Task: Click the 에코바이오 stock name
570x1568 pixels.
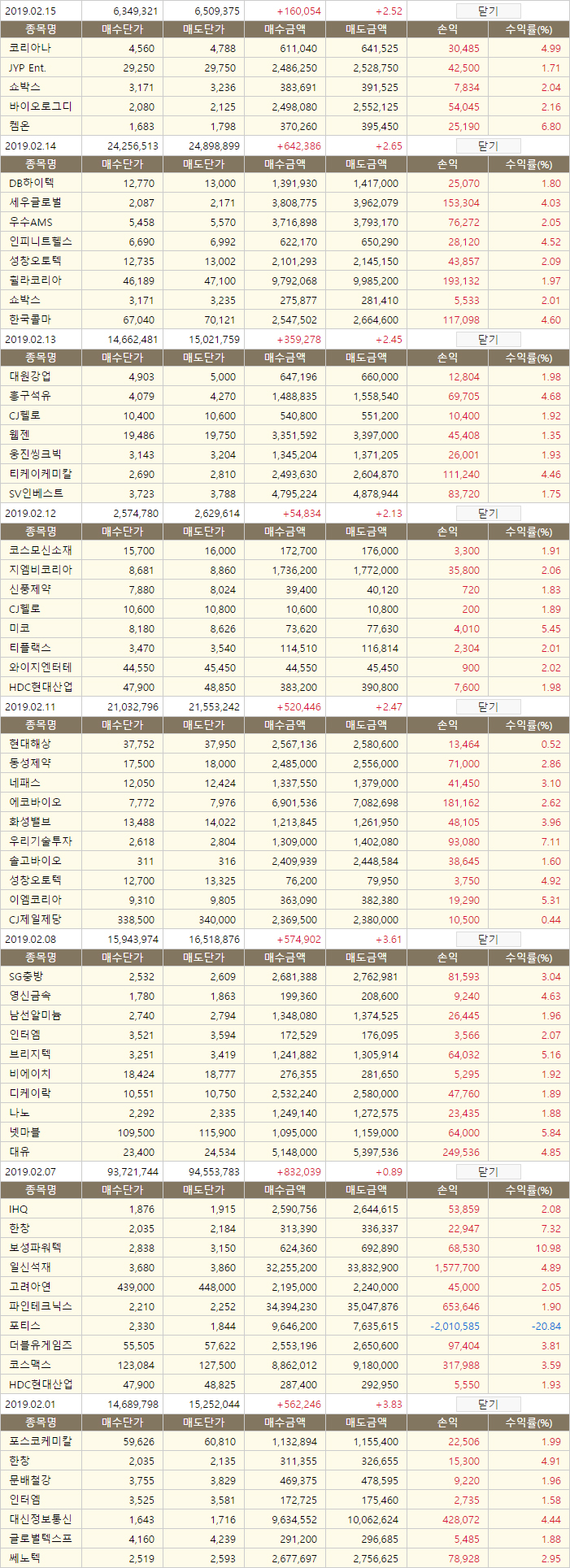Action: point(35,802)
